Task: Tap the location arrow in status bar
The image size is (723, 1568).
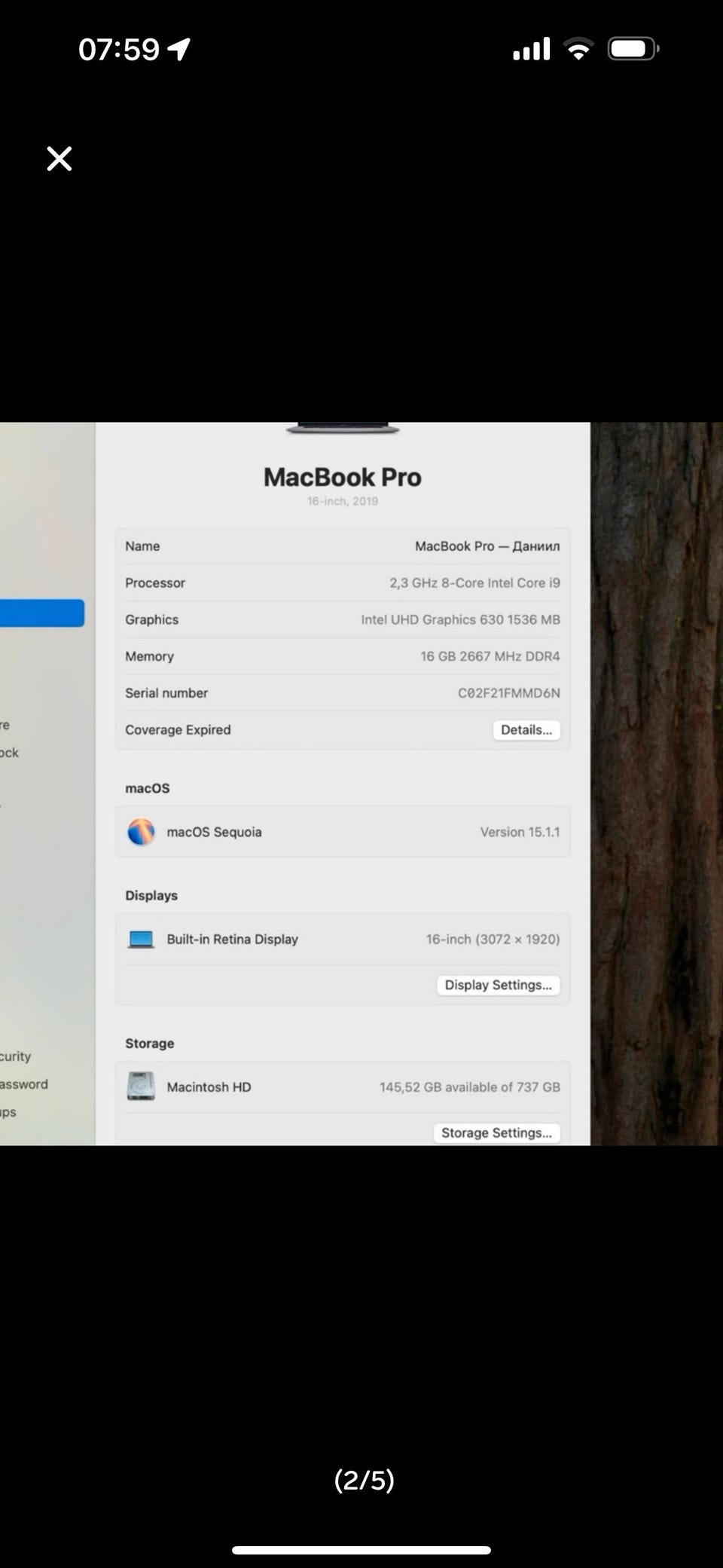Action: pos(178,50)
